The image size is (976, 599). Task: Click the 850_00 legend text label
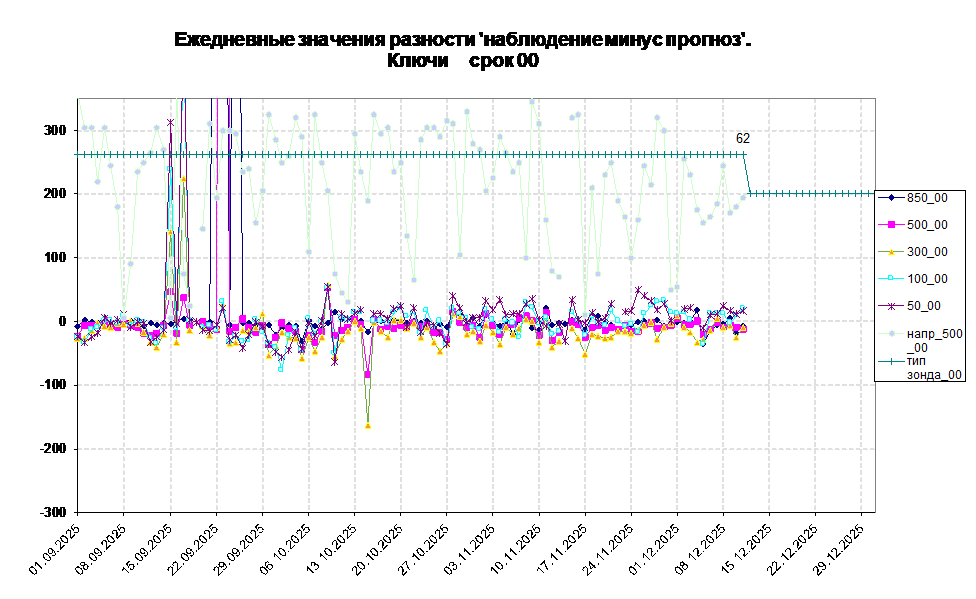tap(927, 198)
